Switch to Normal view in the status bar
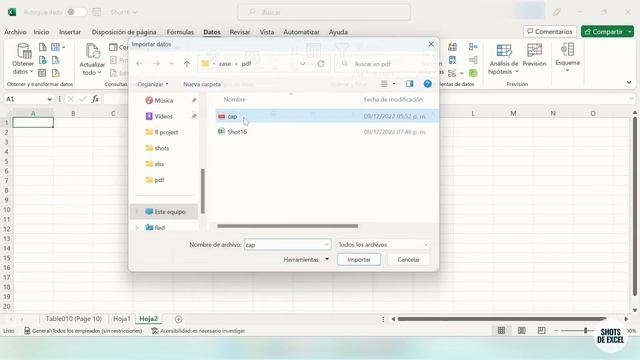The width and height of the screenshot is (640, 360). click(x=501, y=331)
